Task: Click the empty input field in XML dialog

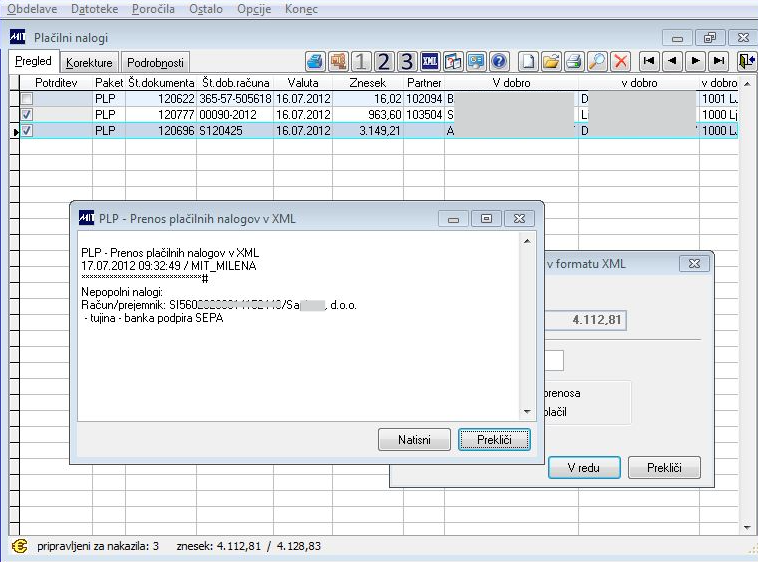Action: pos(554,360)
